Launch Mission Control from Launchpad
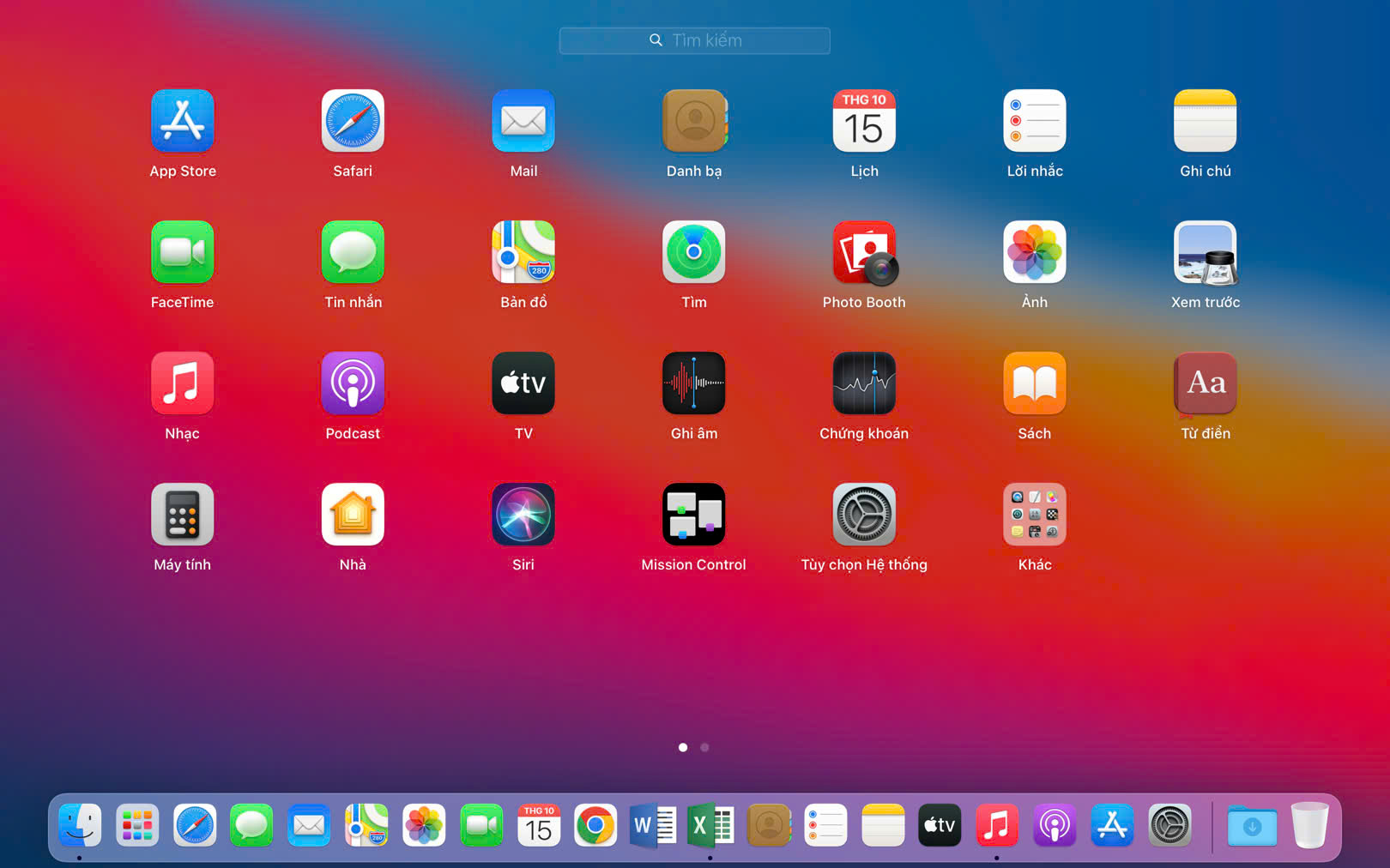 coord(693,515)
